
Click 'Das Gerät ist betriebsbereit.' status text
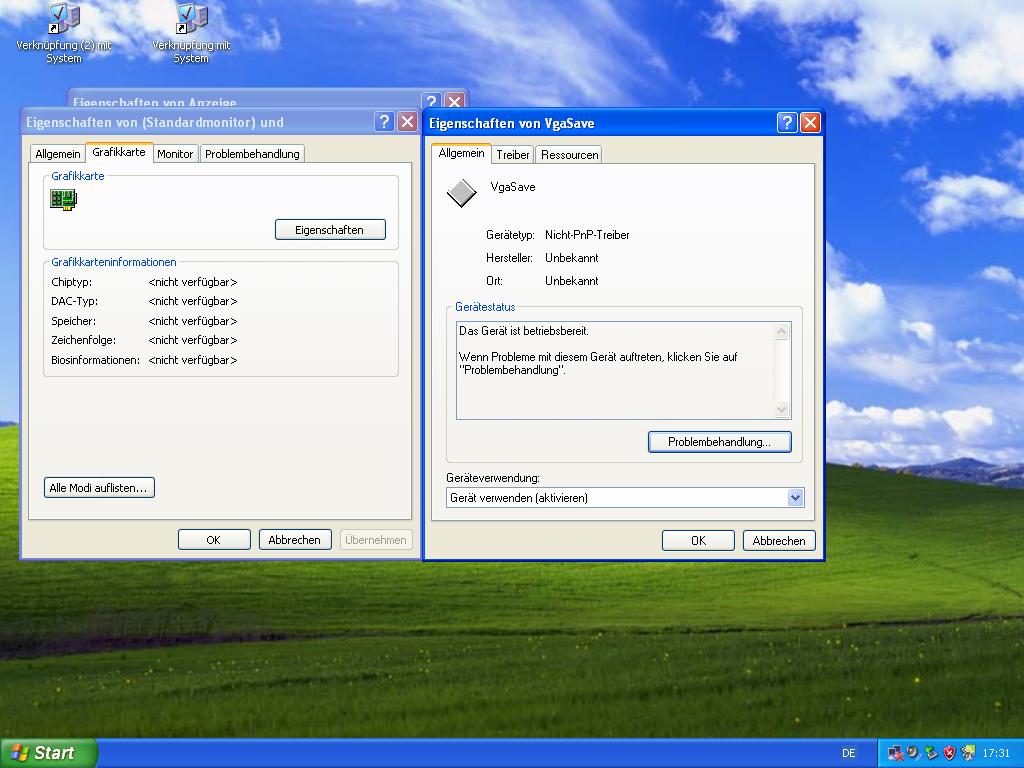point(524,331)
